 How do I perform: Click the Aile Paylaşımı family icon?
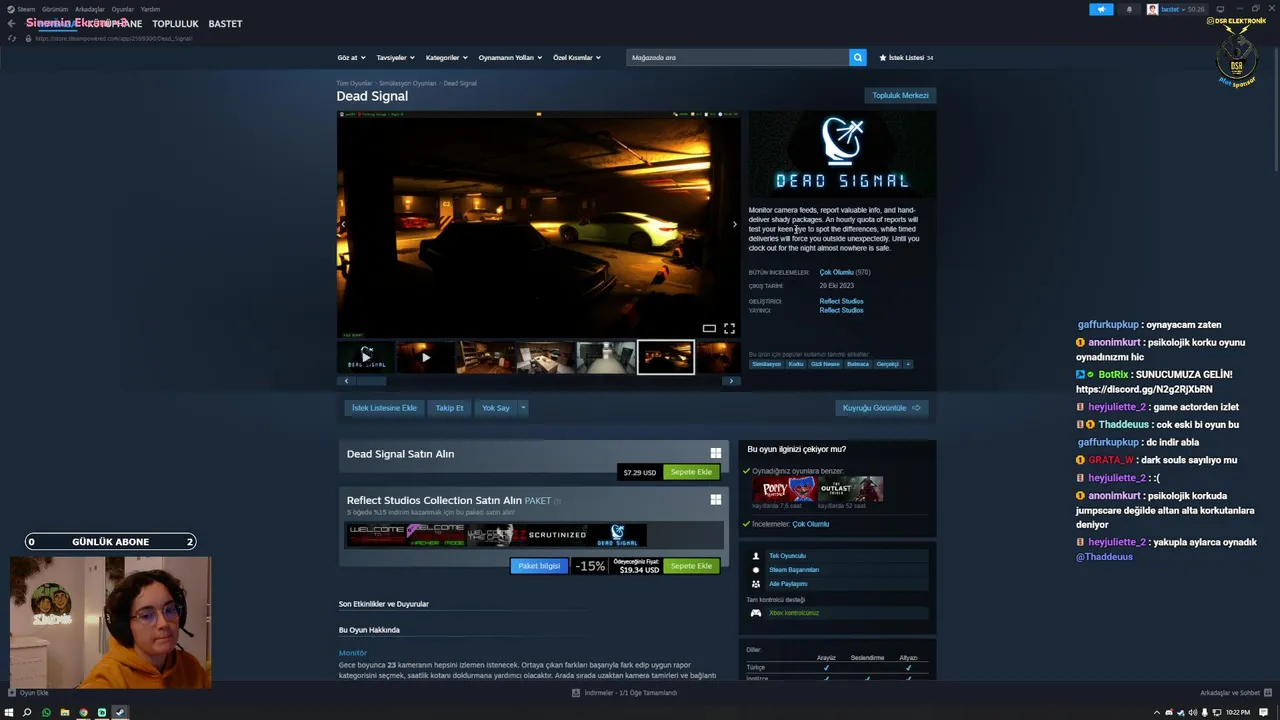click(x=756, y=584)
